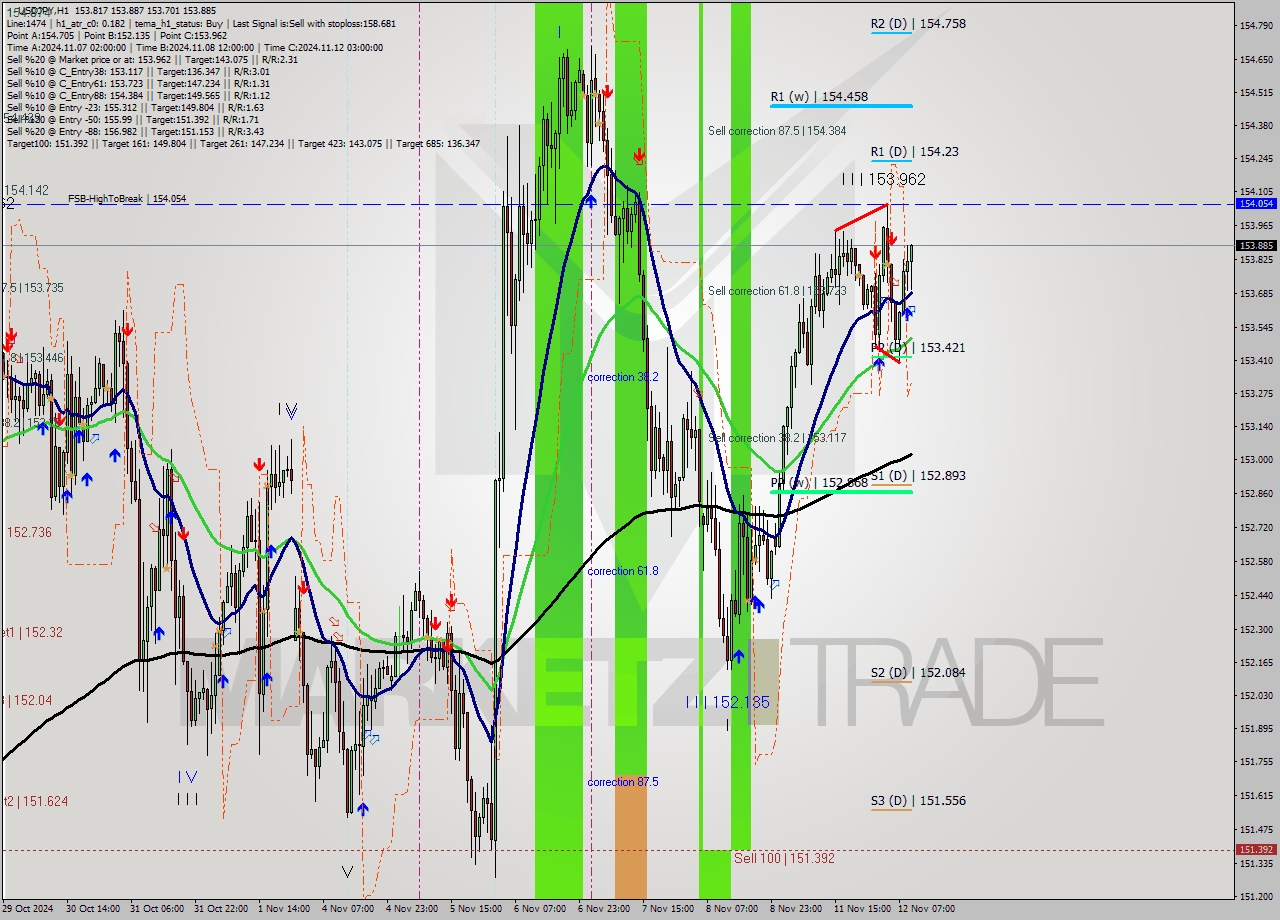
Task: Click the blue correction 38.2 label
Action: (623, 377)
